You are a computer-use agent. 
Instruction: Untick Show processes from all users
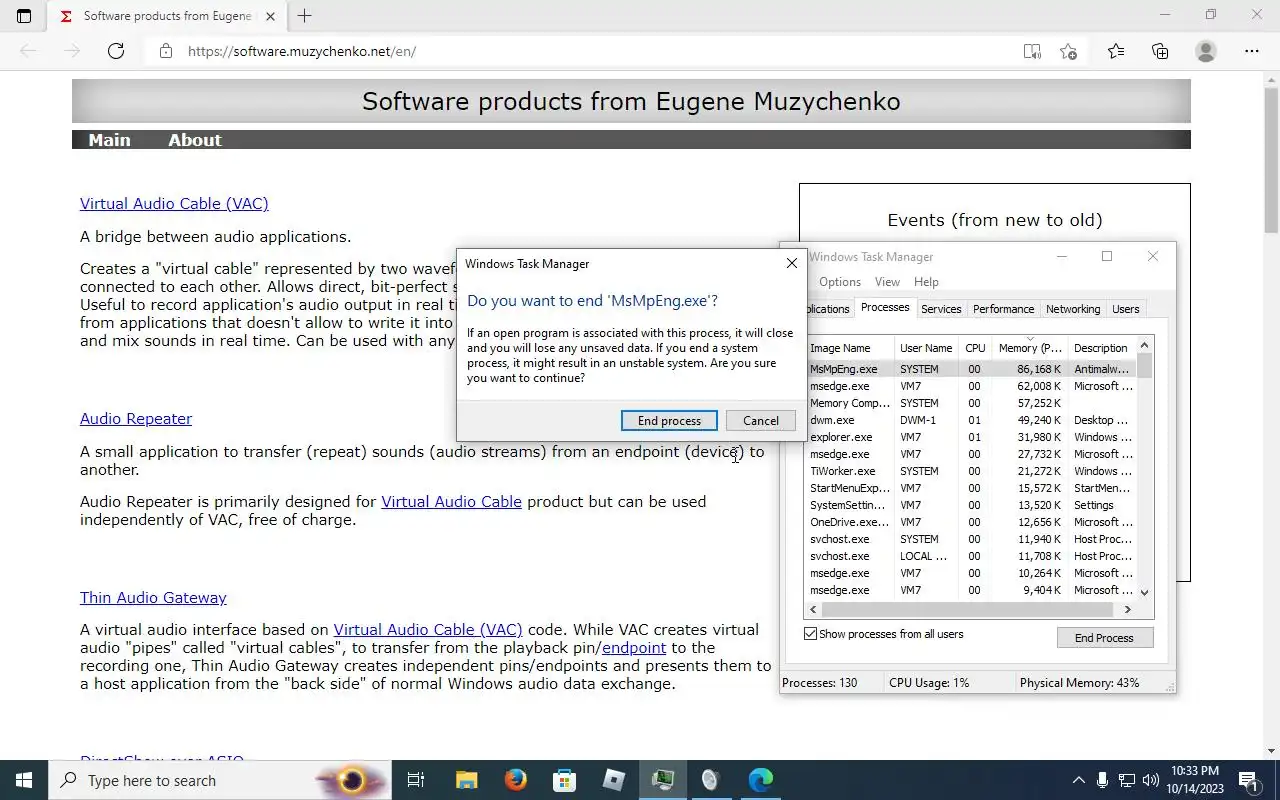pyautogui.click(x=811, y=634)
